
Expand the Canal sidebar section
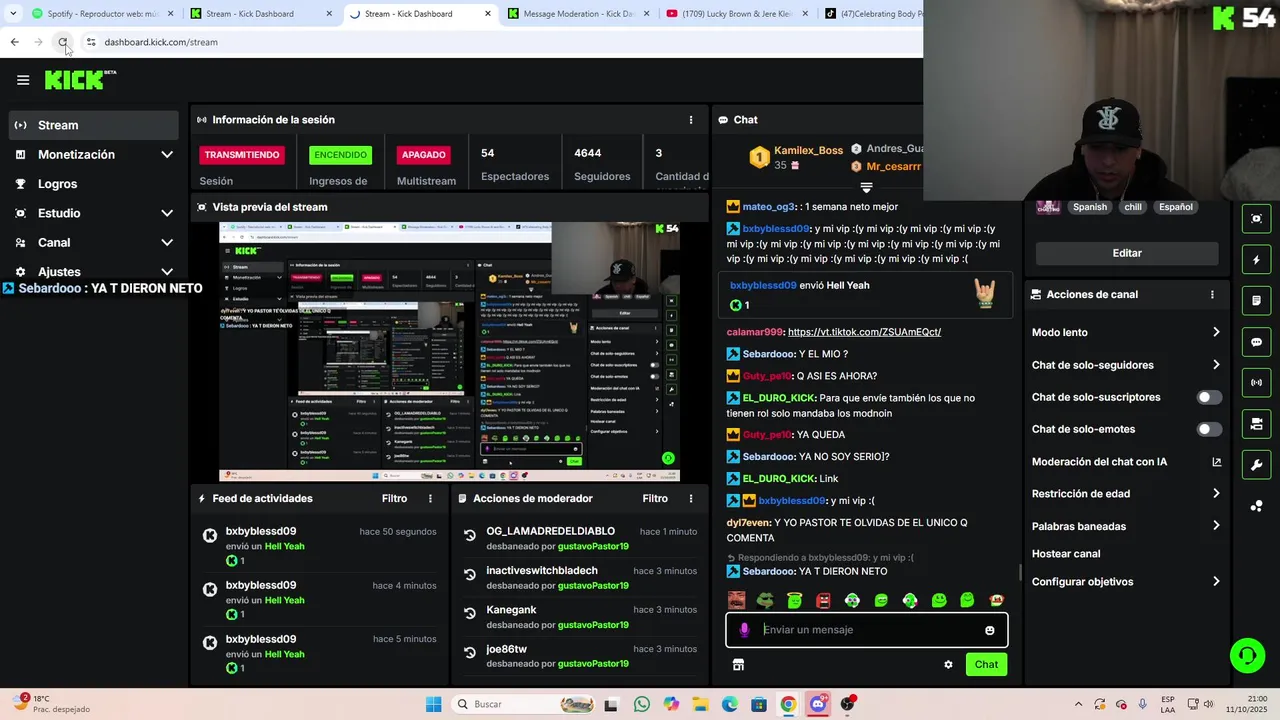167,242
